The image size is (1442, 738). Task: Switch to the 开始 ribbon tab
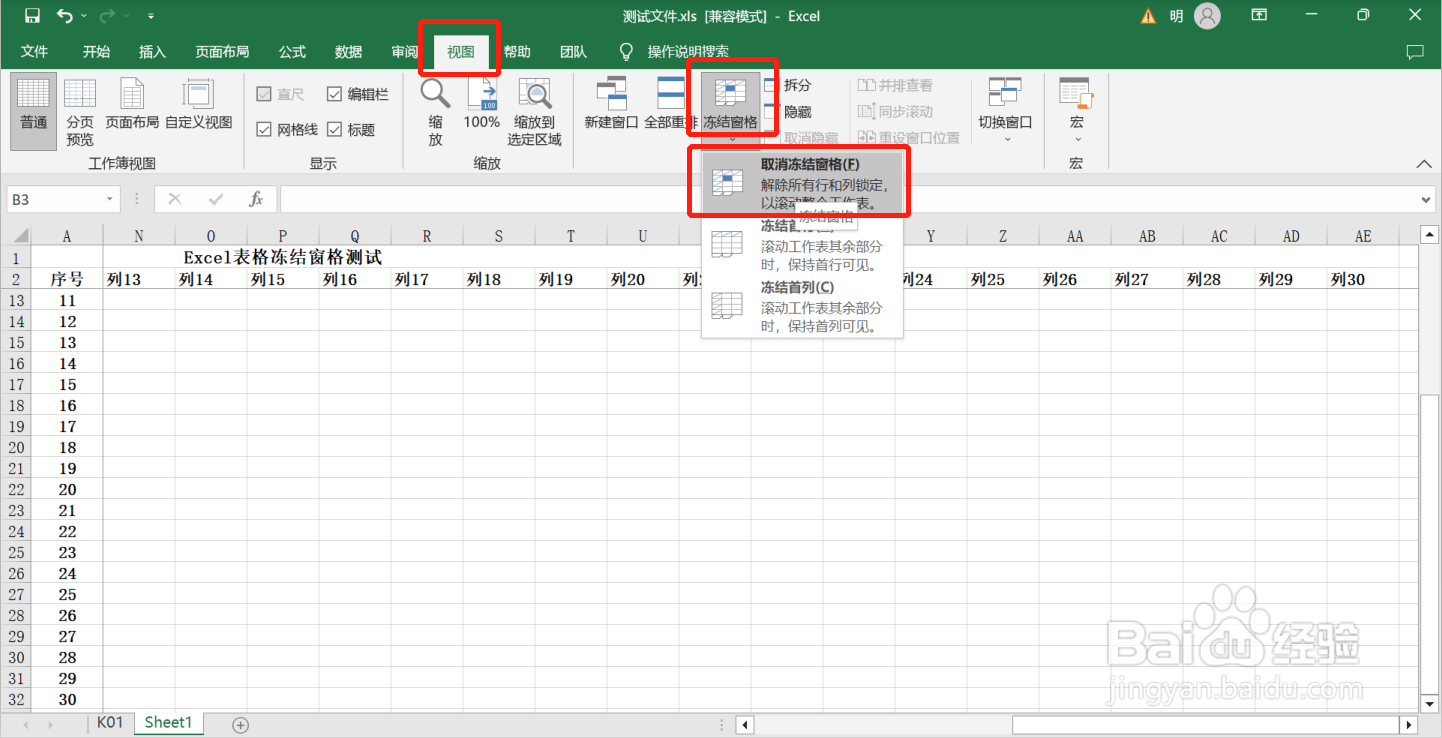(x=96, y=52)
